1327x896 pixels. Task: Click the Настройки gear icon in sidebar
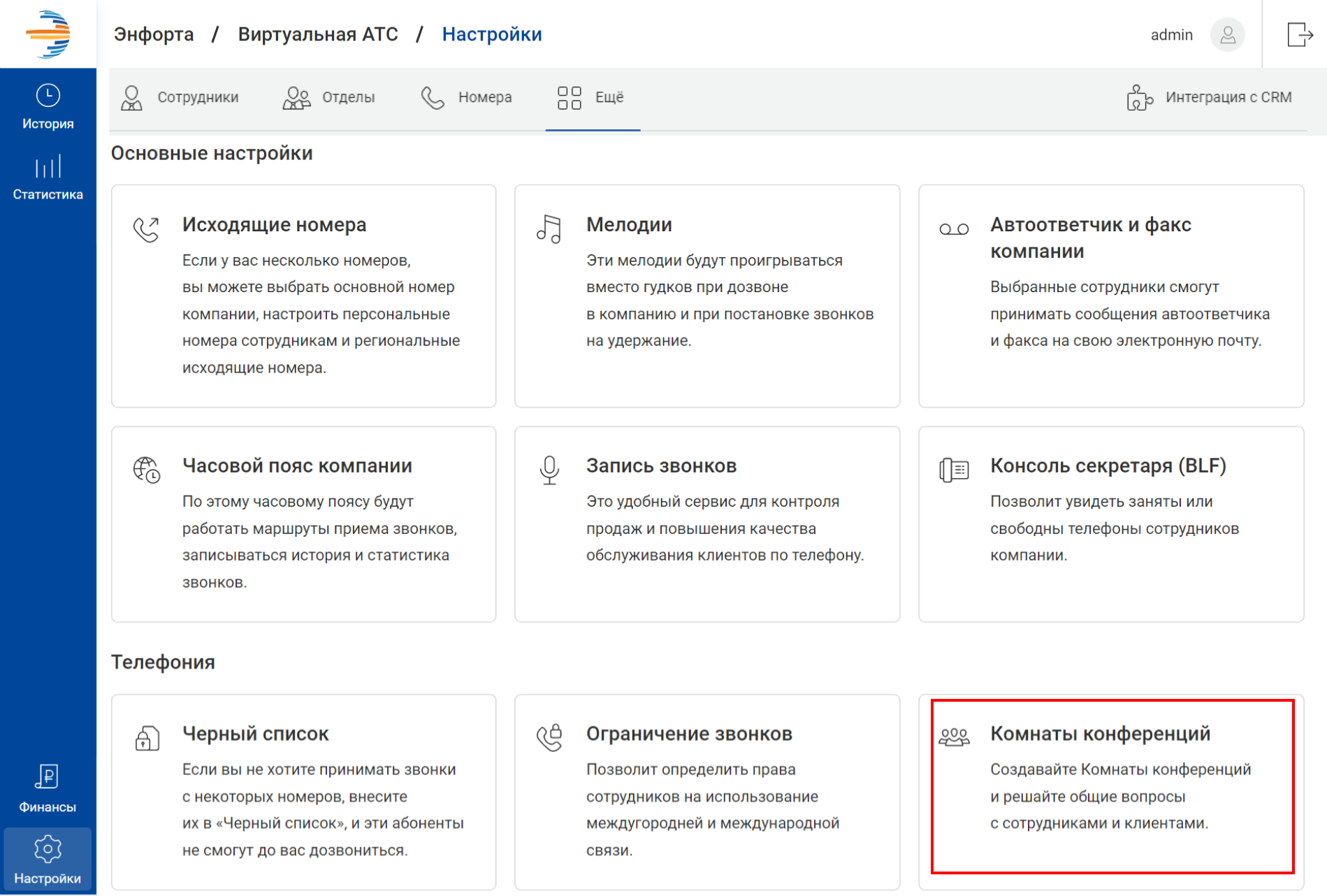click(48, 849)
